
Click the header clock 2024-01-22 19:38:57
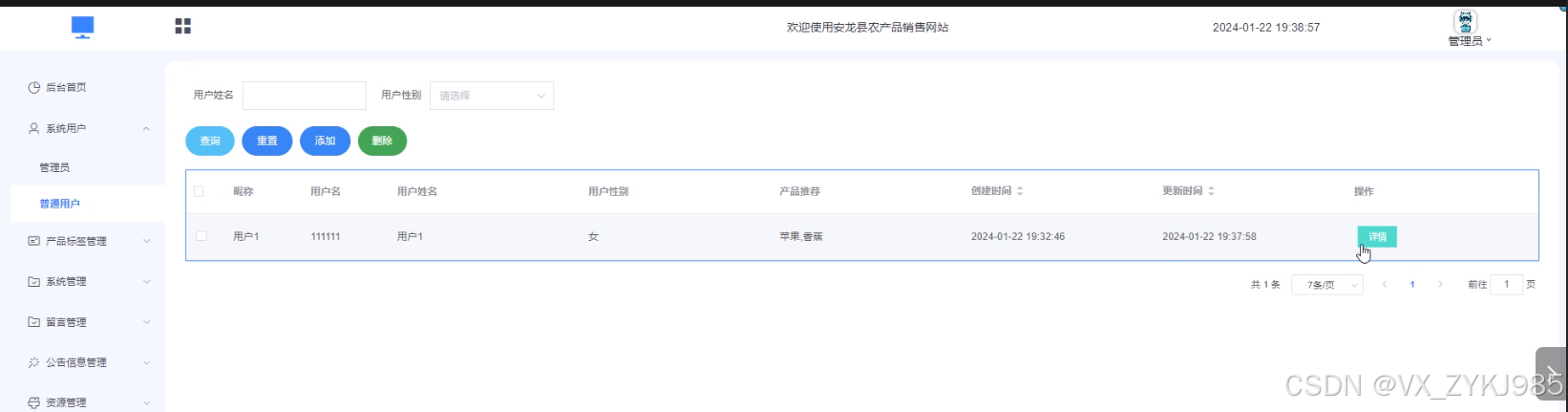(x=1266, y=28)
